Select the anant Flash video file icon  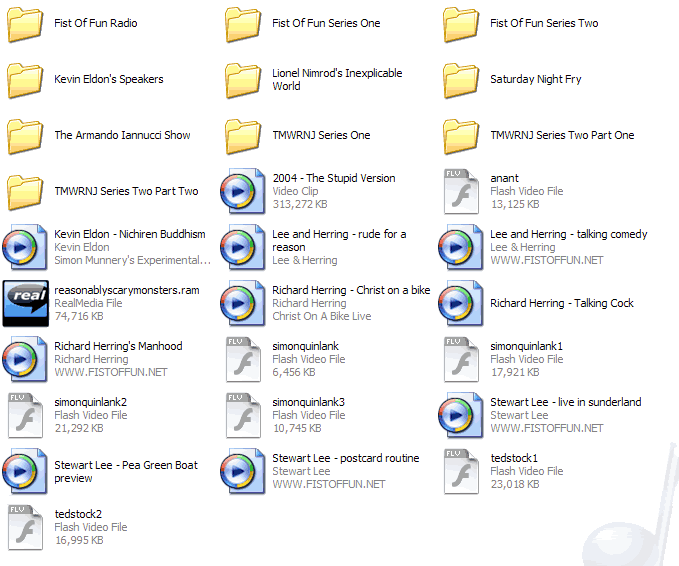pos(461,191)
